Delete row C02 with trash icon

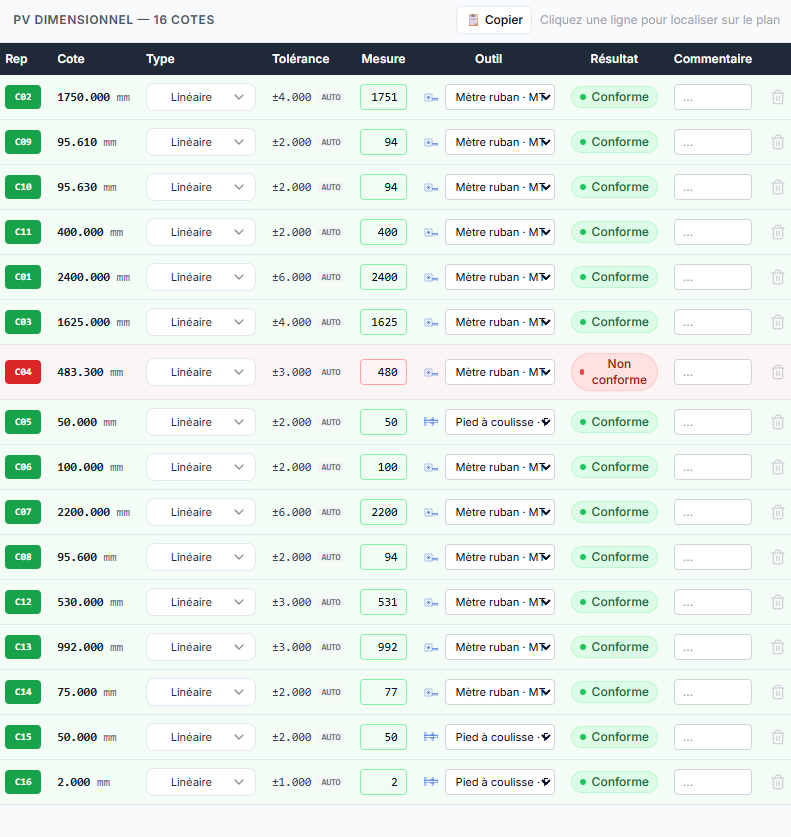point(778,97)
